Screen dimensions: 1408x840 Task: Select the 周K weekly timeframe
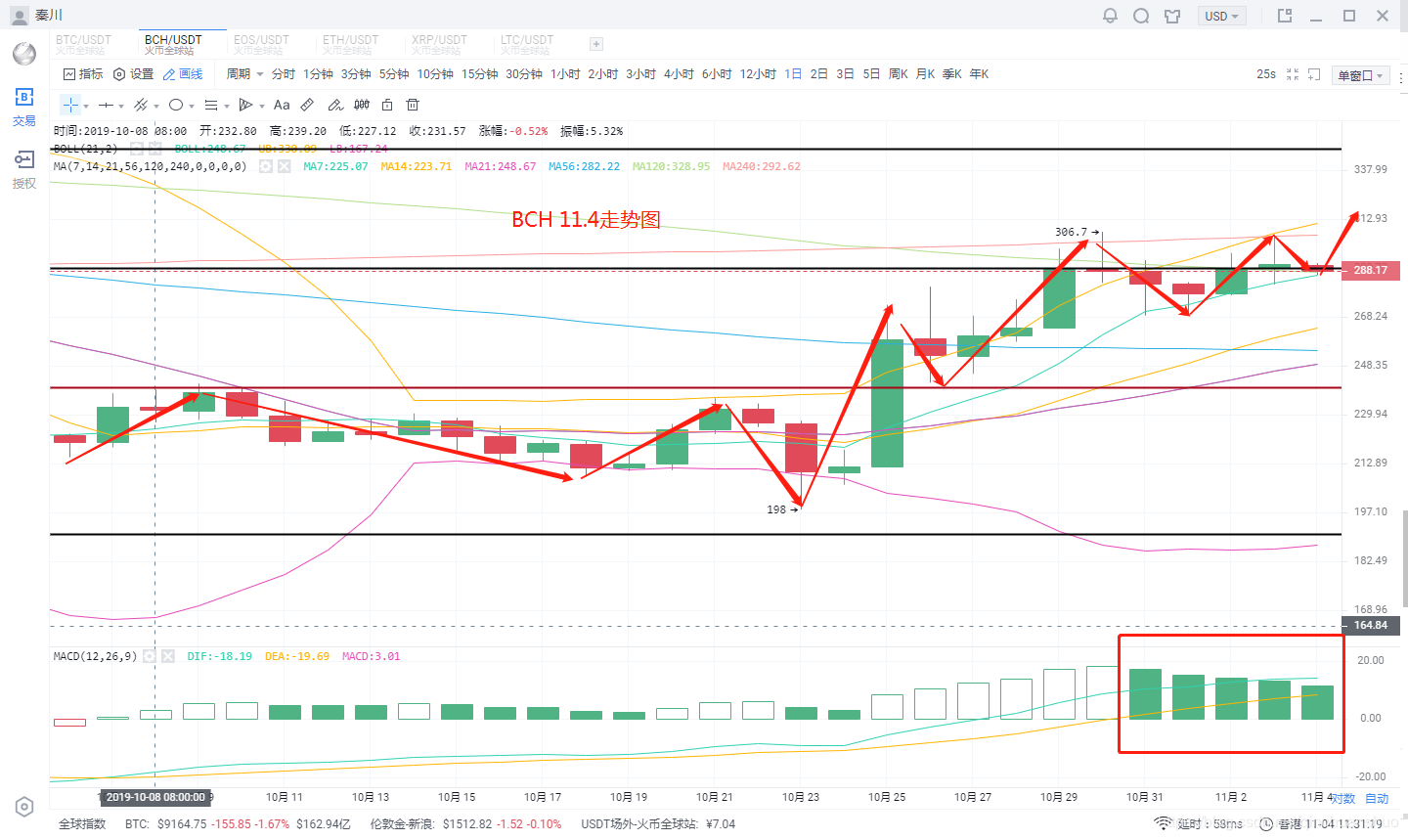coord(899,74)
